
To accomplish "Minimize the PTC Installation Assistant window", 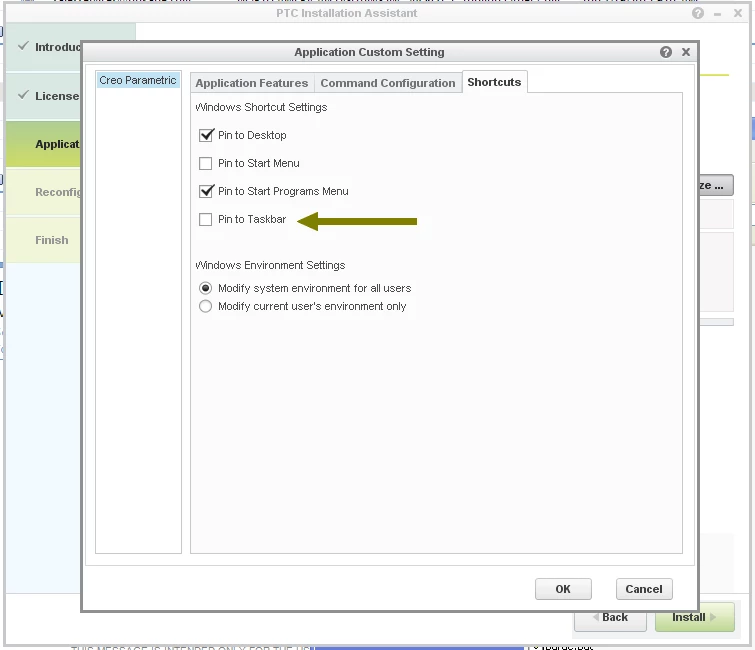I will pyautogui.click(x=717, y=13).
